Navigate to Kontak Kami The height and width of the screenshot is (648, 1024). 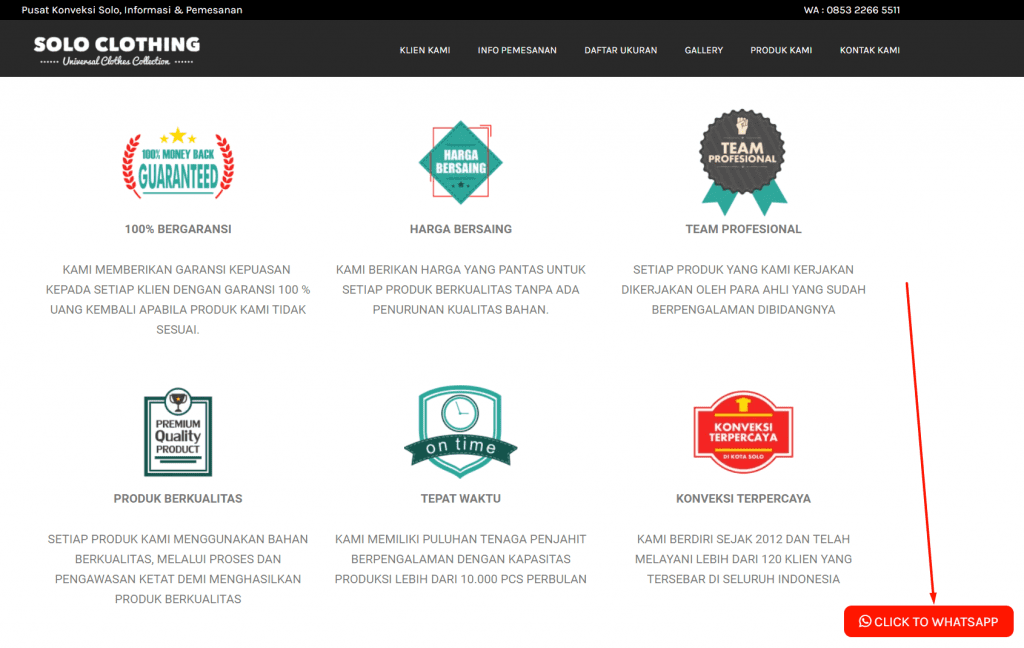click(x=870, y=50)
